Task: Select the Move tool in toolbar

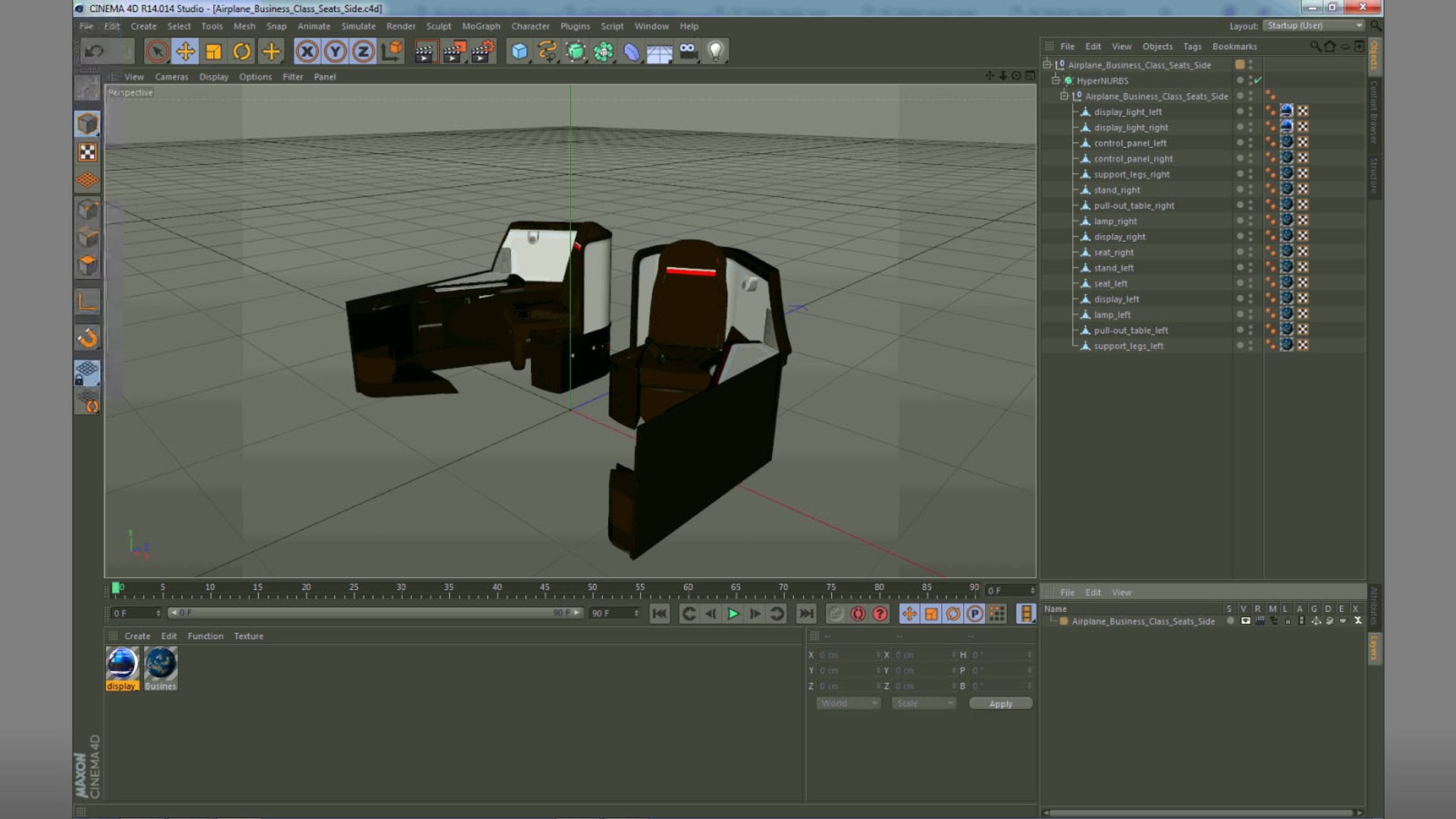Action: pyautogui.click(x=185, y=52)
